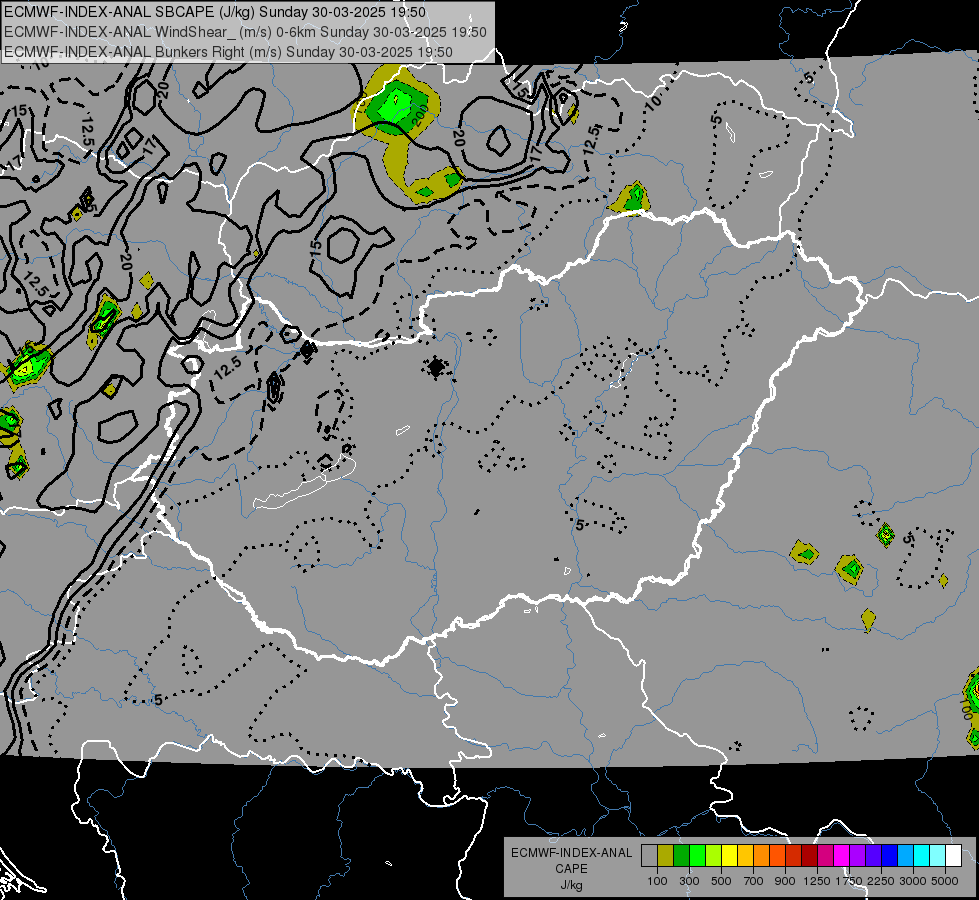Click the WindShear_ (m/s) 0-6km title line
This screenshot has width=979, height=900.
[245, 32]
